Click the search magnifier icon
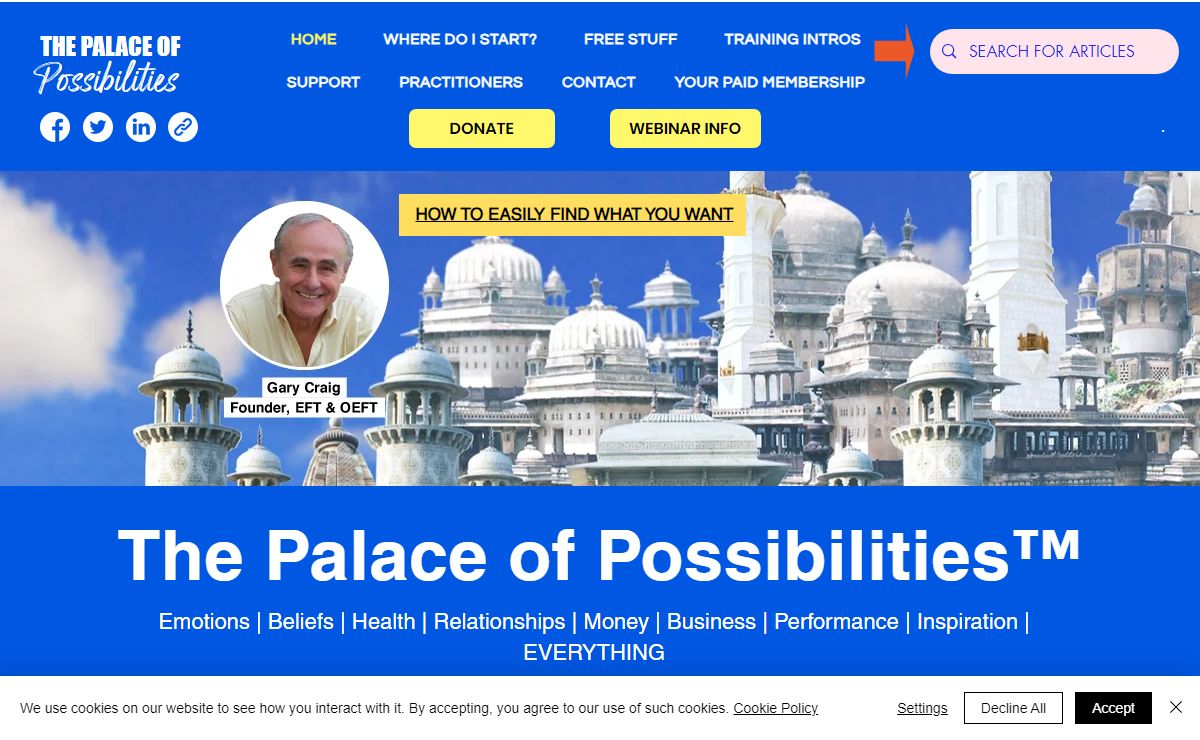This screenshot has width=1200, height=740. tap(950, 51)
